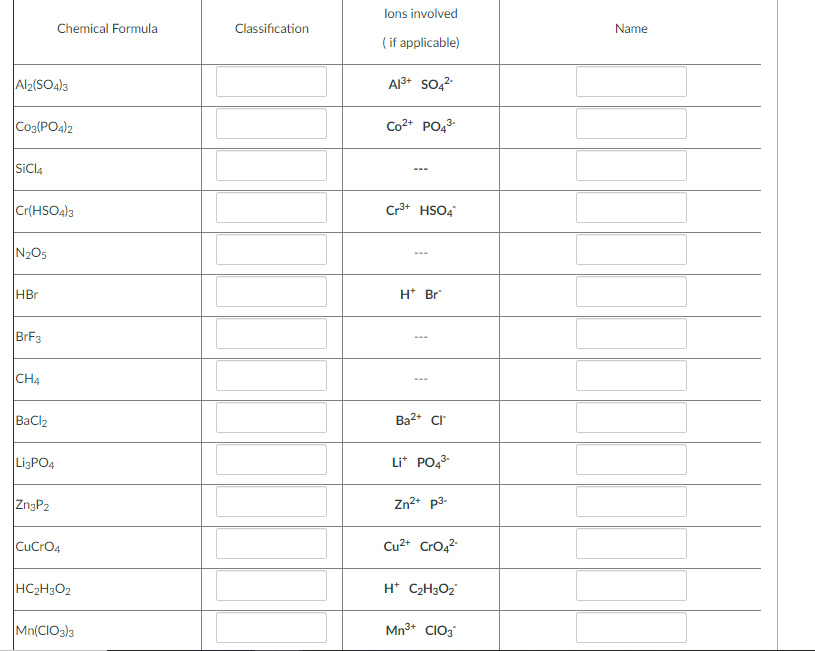Select the Name field for HBr
This screenshot has height=651, width=815.
(x=631, y=291)
